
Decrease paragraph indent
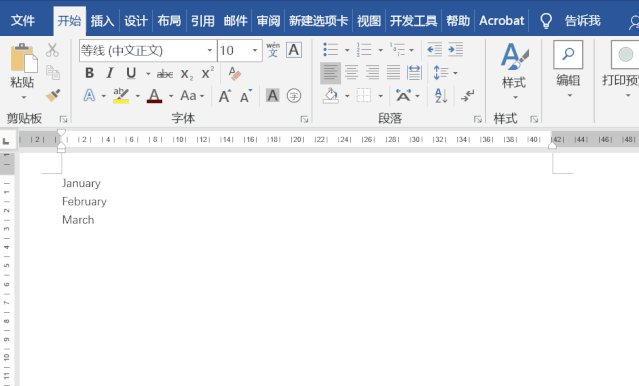coord(434,50)
